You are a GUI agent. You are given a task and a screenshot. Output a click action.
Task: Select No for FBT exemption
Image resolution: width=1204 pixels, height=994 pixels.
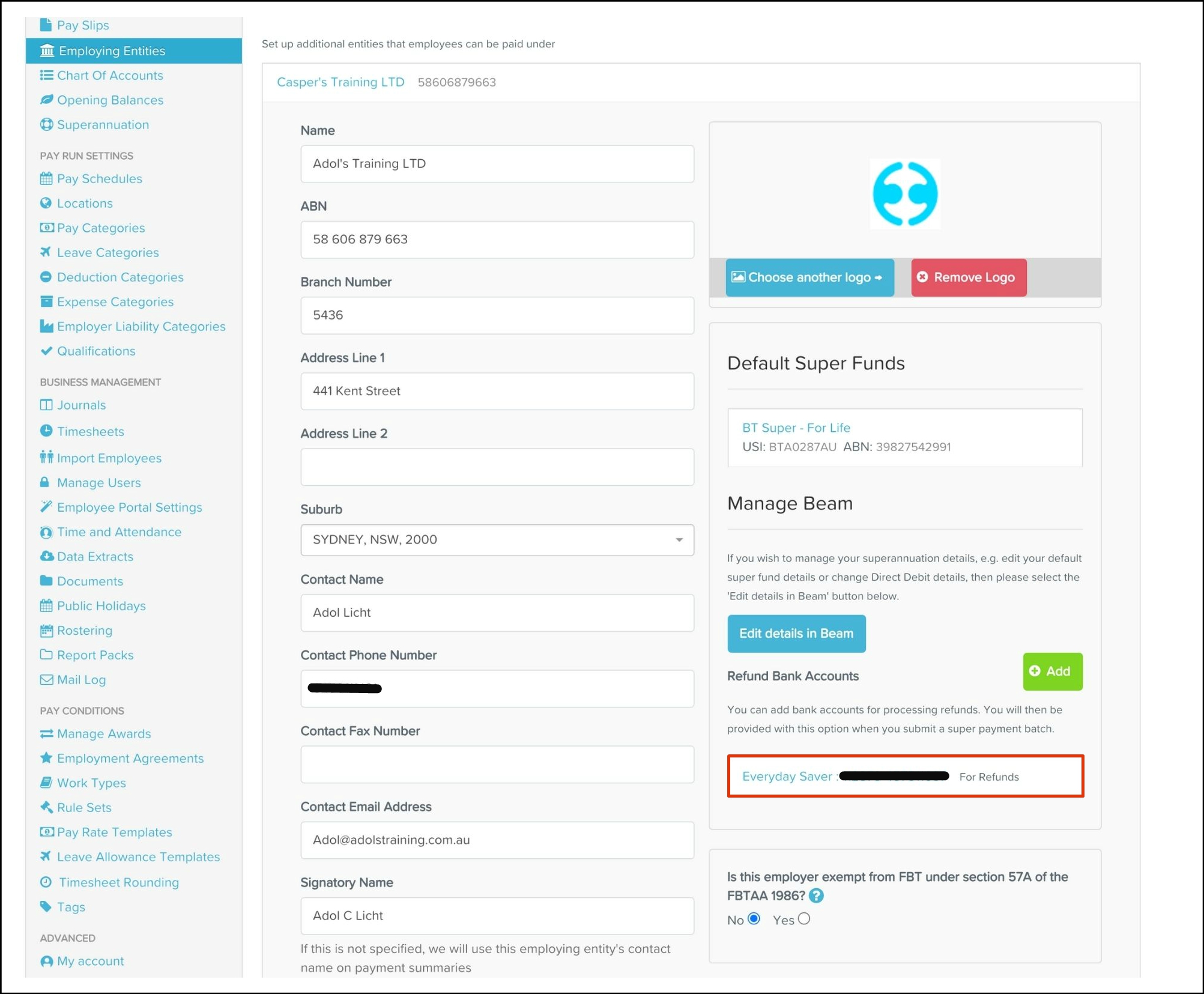pos(754,919)
